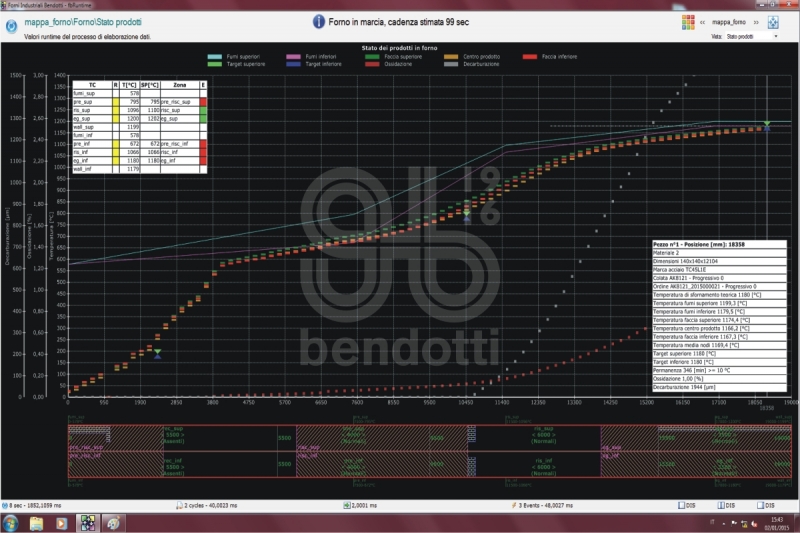The width and height of the screenshot is (800, 533).
Task: Click the previous page double-arrow button
Action: coord(705,21)
